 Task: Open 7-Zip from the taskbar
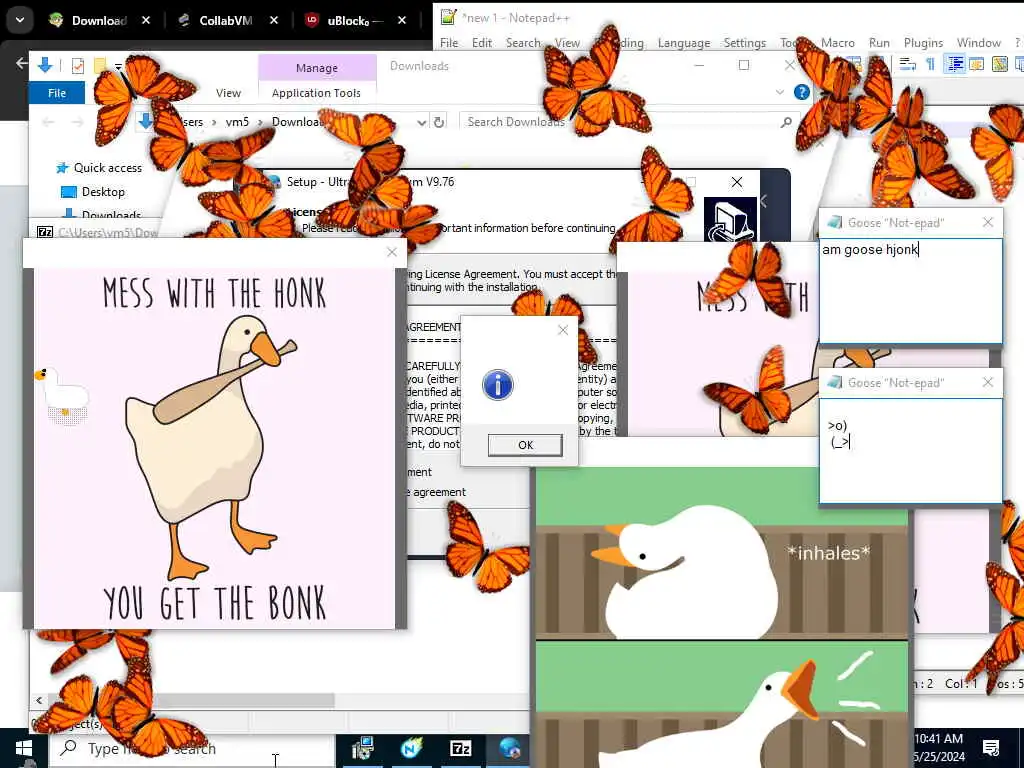pos(461,748)
